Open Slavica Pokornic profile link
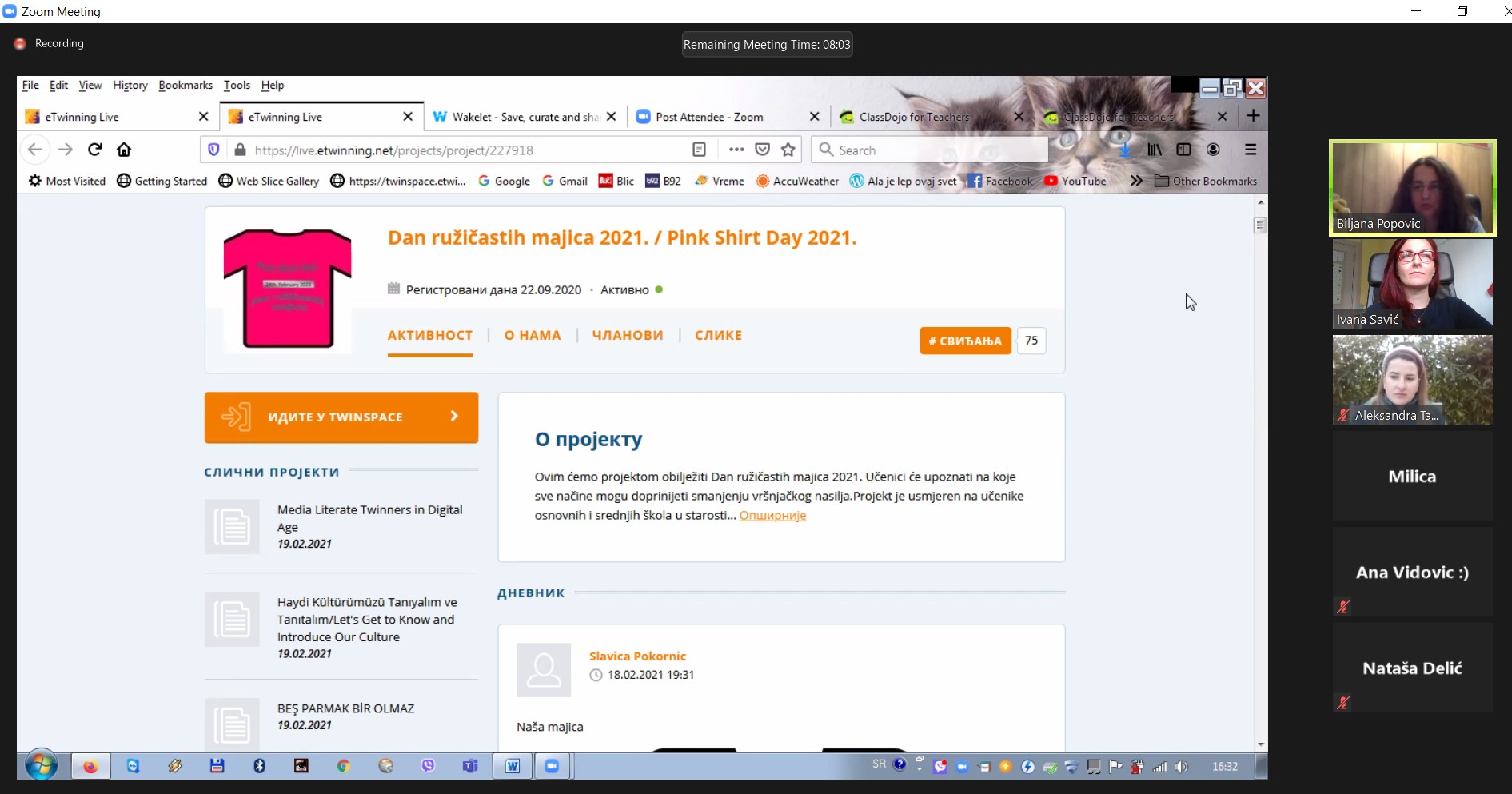The height and width of the screenshot is (794, 1512). tap(637, 656)
